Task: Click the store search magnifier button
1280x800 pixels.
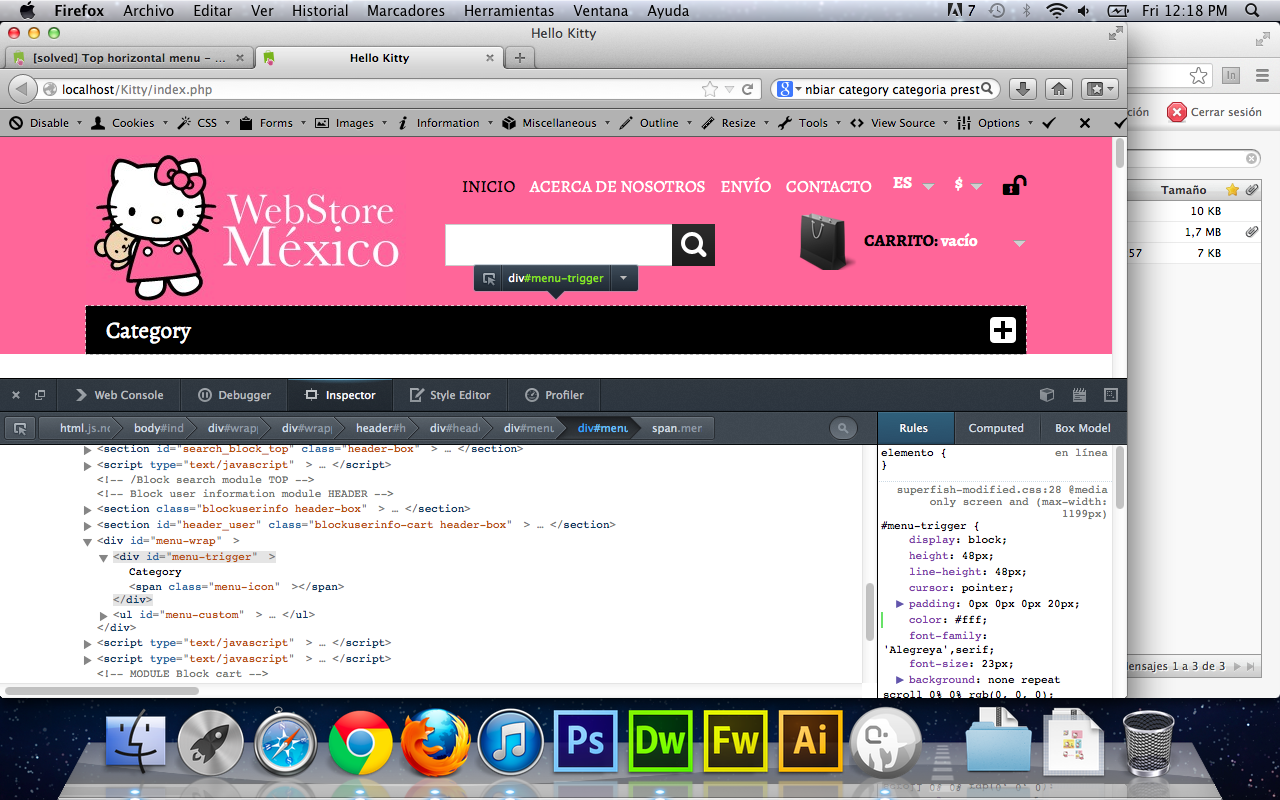Action: point(693,245)
